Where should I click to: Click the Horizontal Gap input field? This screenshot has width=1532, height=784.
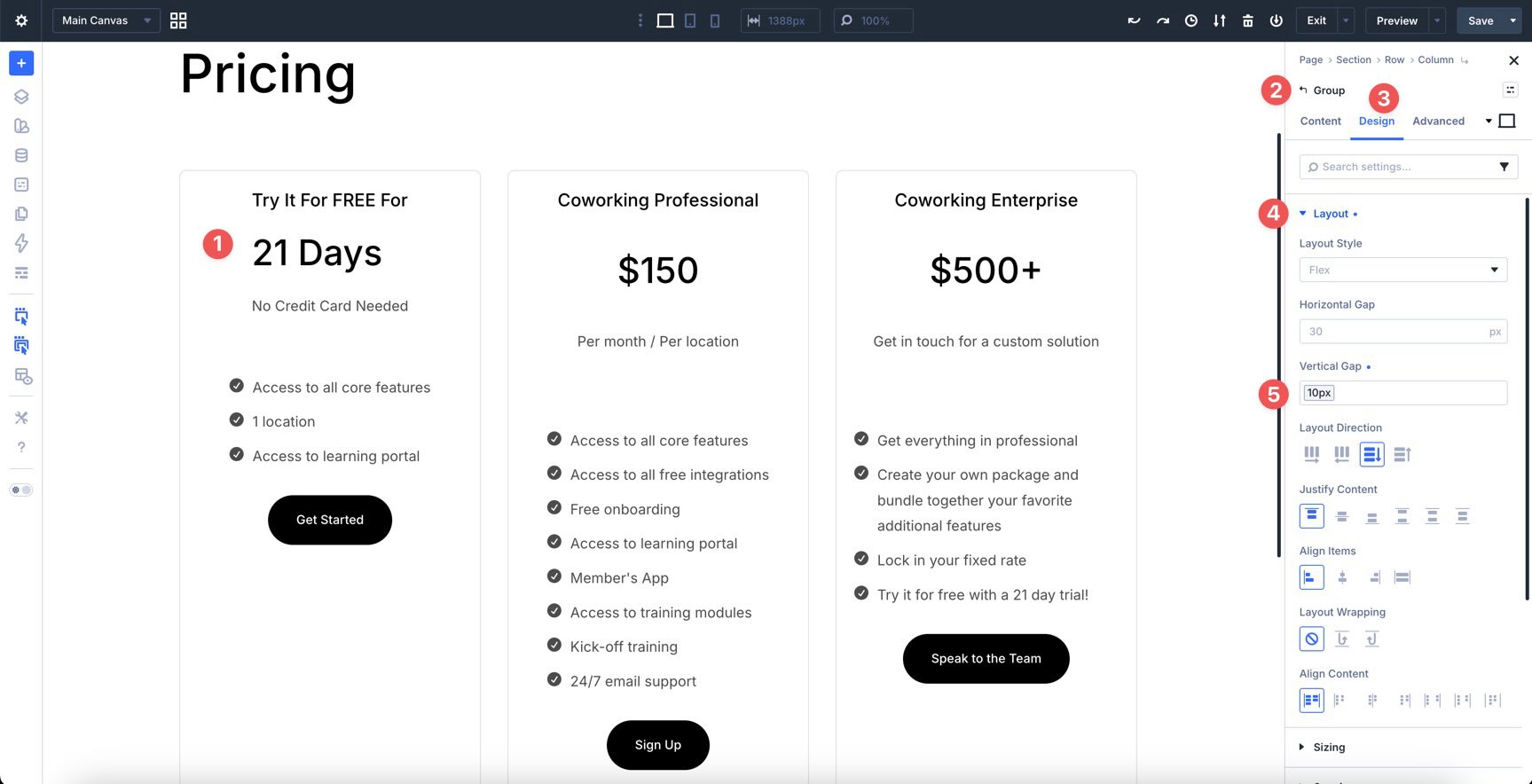1403,332
